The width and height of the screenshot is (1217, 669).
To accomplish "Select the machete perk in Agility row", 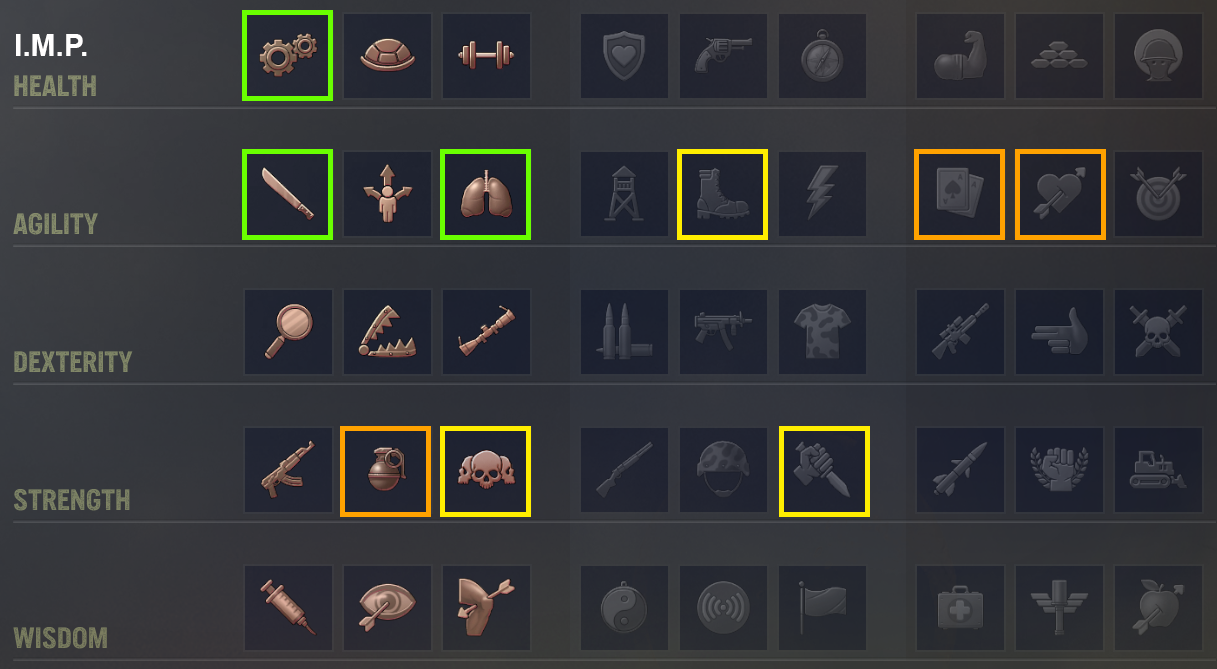I will coord(287,194).
